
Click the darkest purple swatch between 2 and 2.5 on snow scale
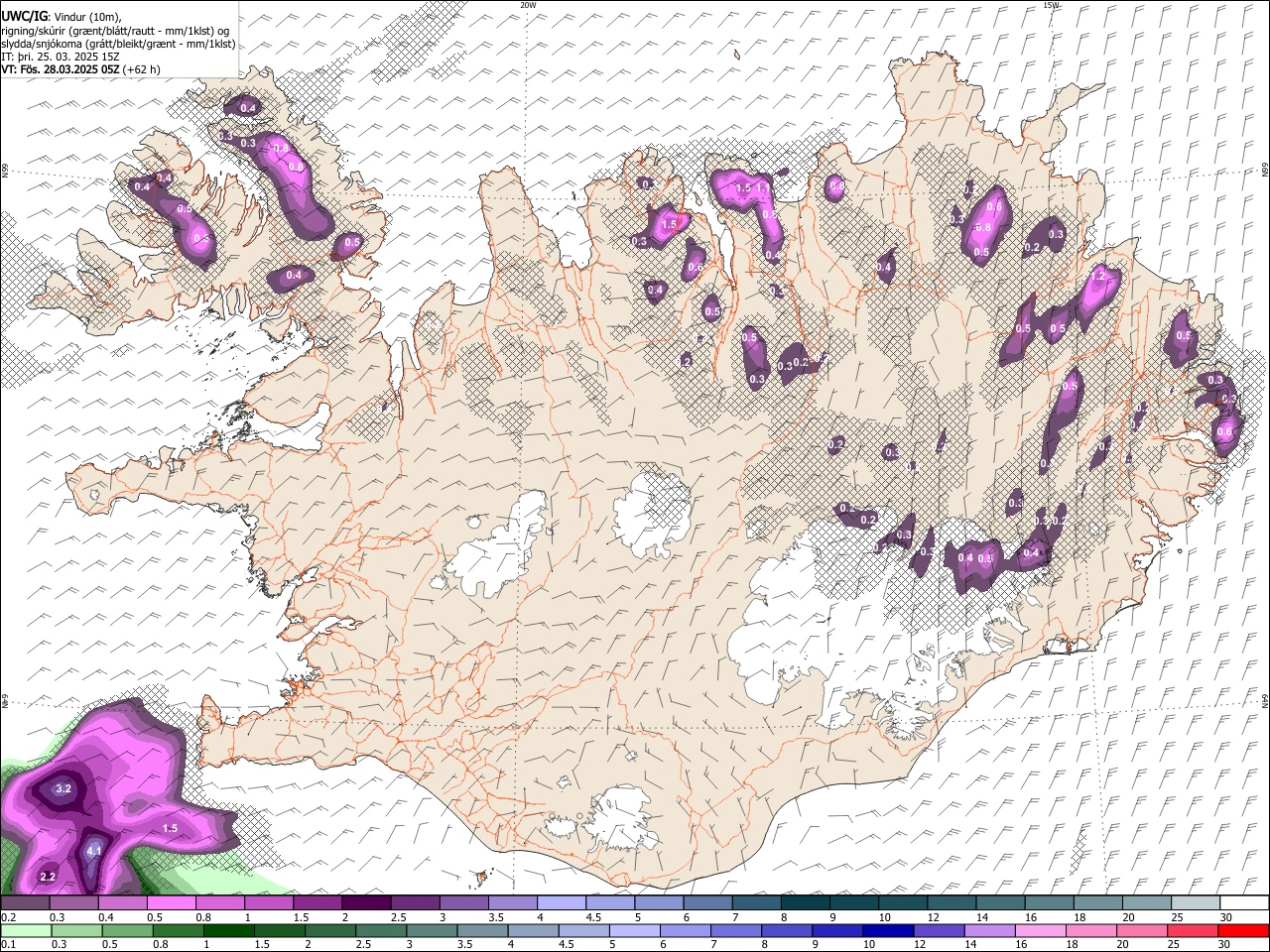[366, 902]
